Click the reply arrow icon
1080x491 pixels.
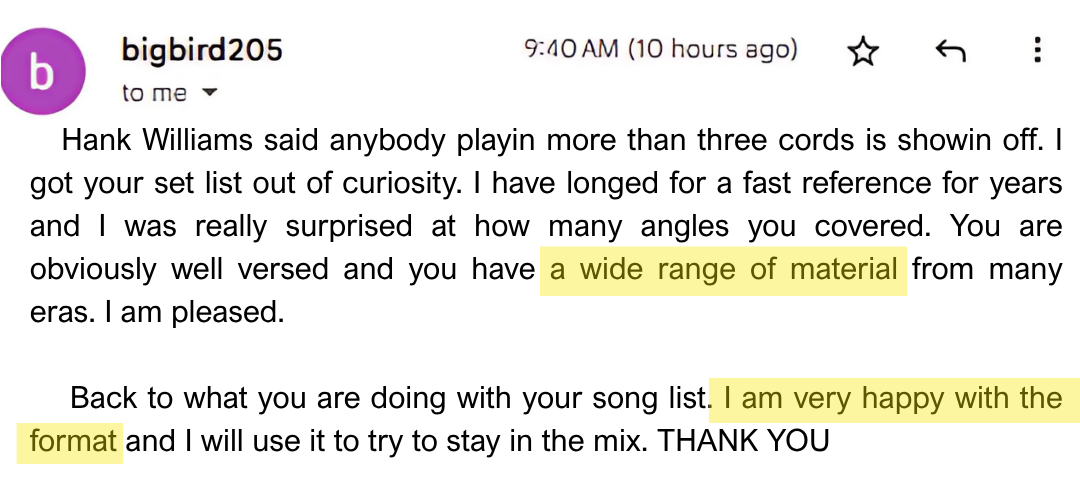tap(949, 52)
